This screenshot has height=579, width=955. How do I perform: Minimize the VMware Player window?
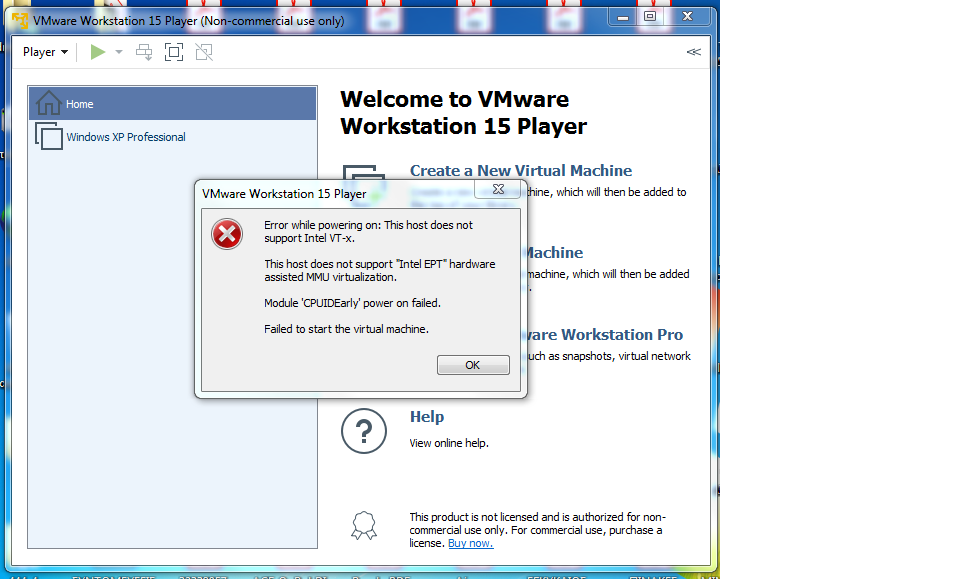click(x=622, y=16)
